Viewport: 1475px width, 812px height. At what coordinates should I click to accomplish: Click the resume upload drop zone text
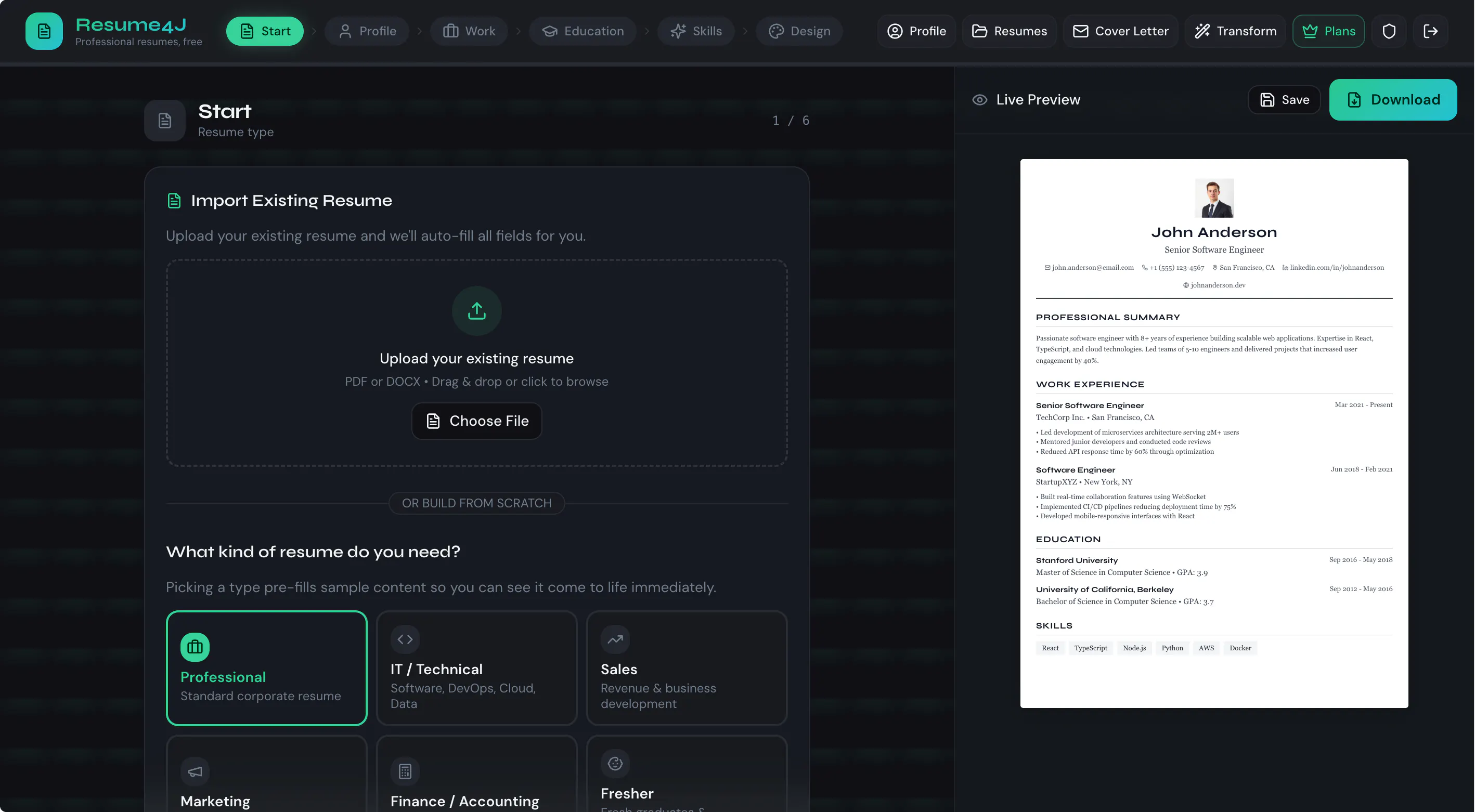pos(476,359)
